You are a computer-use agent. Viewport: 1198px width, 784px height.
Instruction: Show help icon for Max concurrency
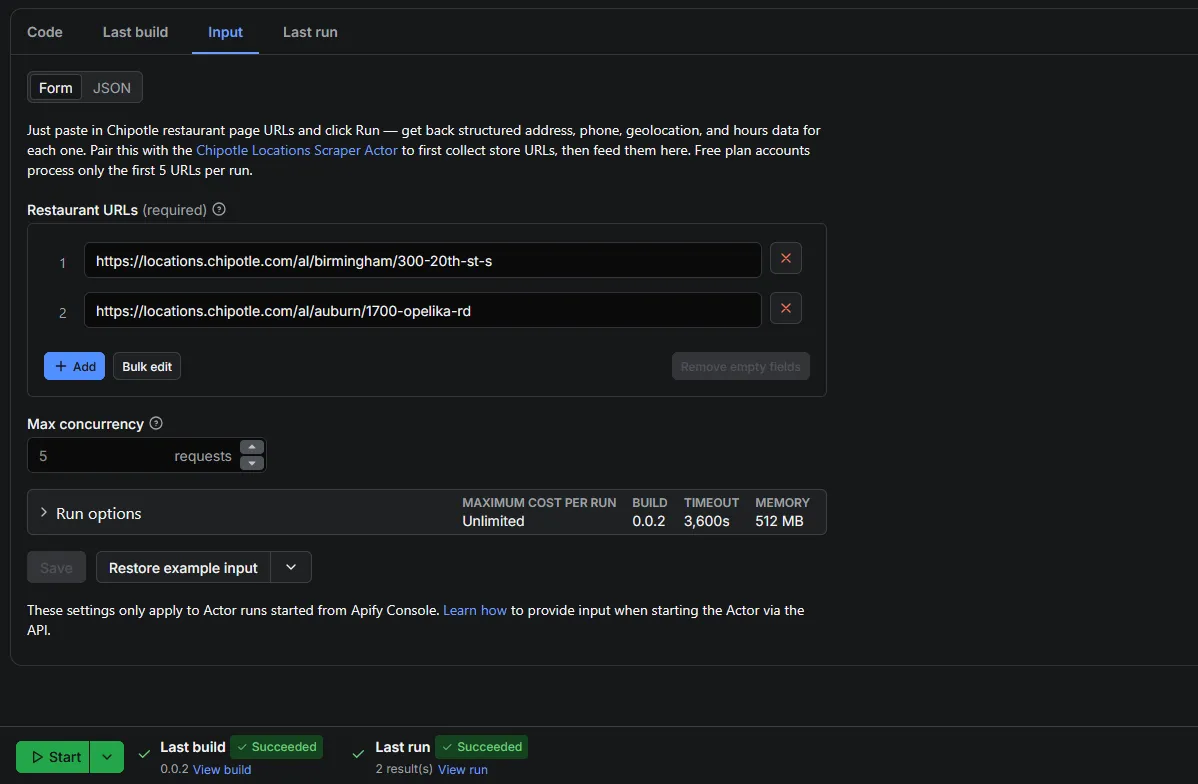click(x=156, y=423)
